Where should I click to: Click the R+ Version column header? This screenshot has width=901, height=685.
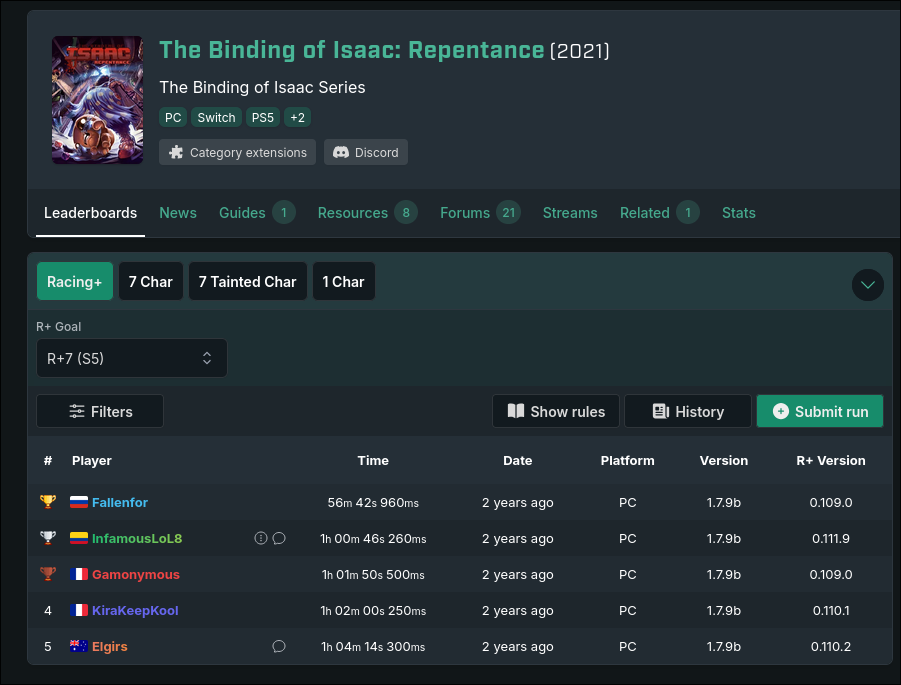[831, 461]
